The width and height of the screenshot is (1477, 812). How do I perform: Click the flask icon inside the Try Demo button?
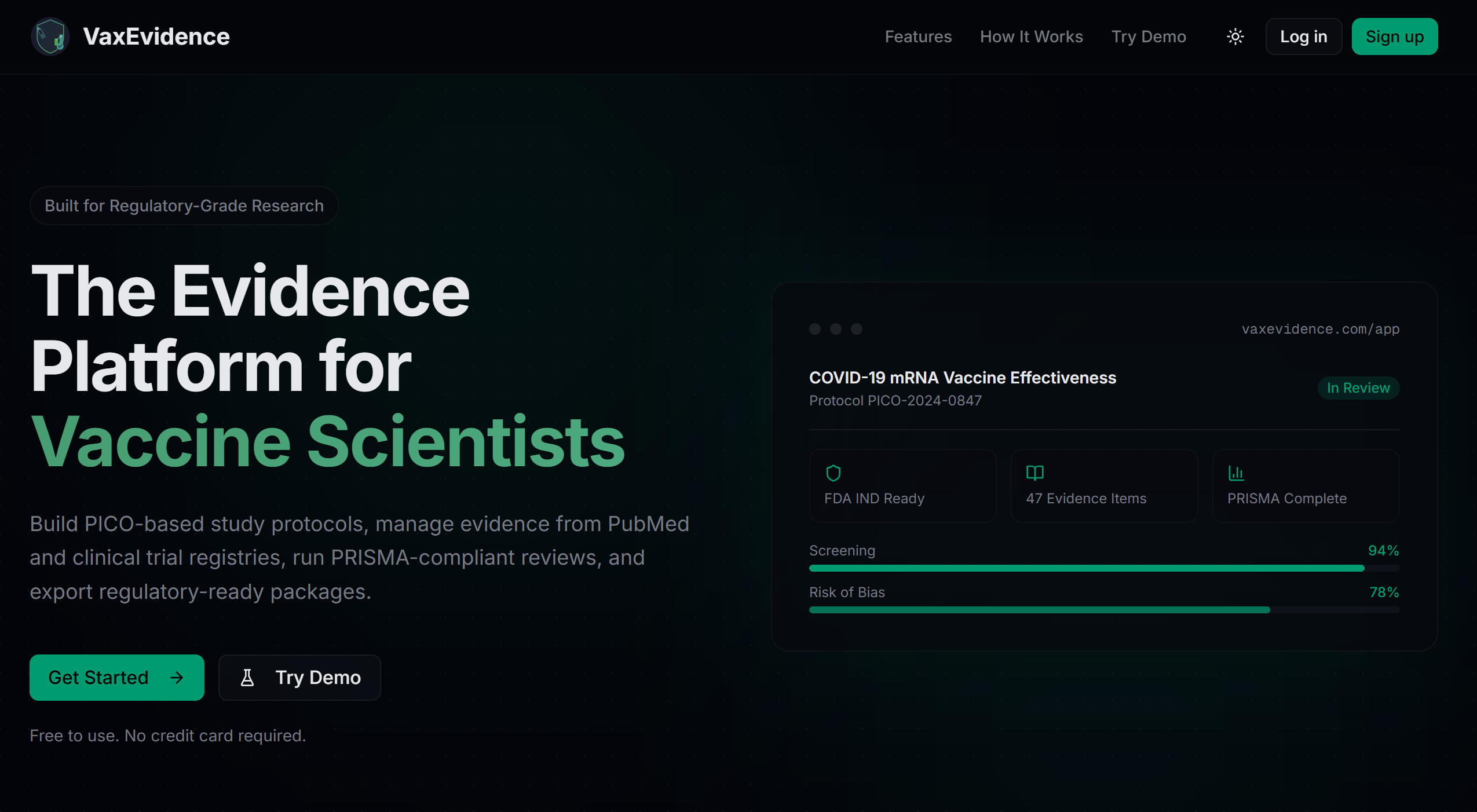pyautogui.click(x=248, y=677)
